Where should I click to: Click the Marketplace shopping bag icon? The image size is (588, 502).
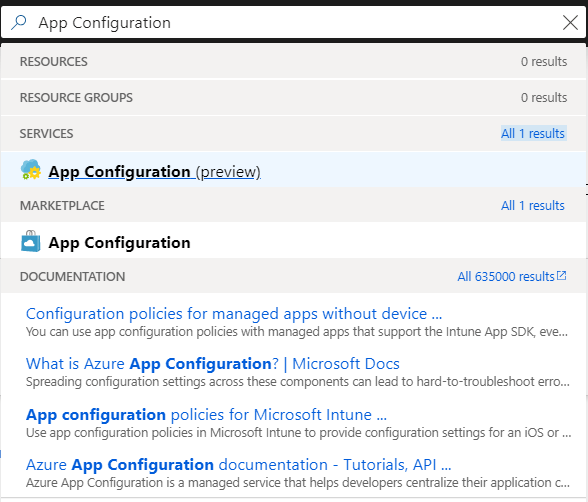30,241
